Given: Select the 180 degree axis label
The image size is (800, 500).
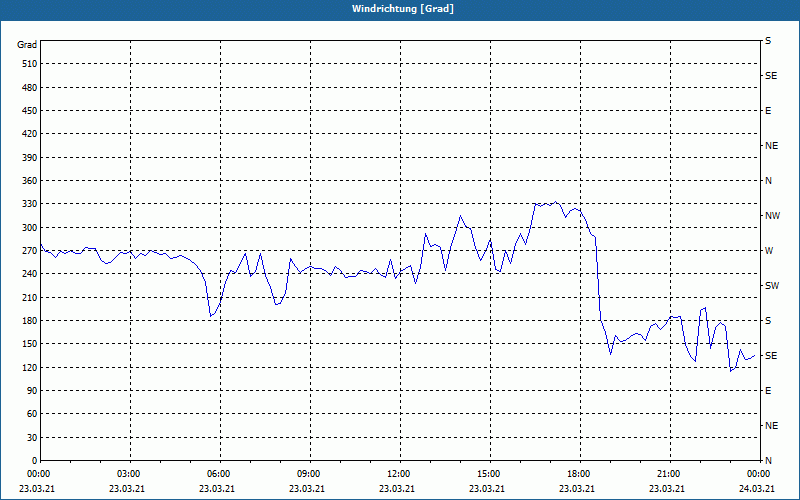Looking at the screenshot, I should (30, 321).
